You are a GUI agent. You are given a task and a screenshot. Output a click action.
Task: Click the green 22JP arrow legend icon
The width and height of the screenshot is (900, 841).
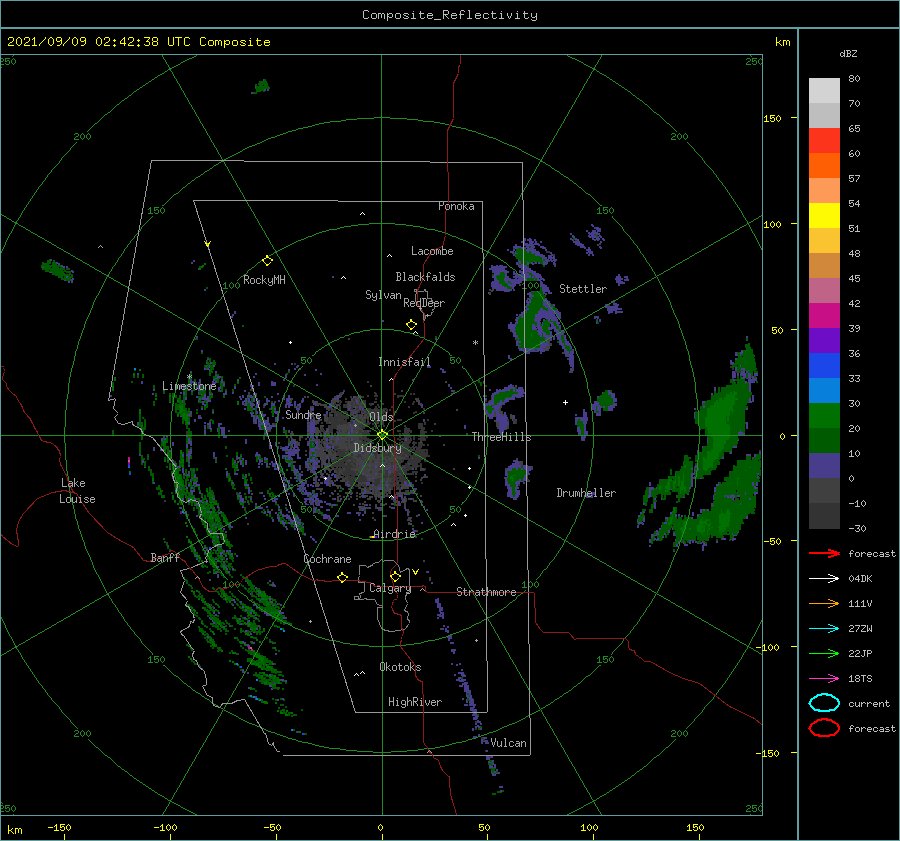coord(824,653)
